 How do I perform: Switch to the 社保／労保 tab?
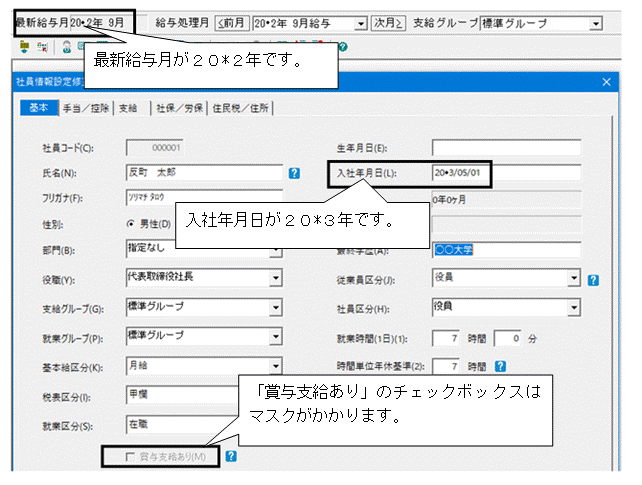click(x=179, y=108)
